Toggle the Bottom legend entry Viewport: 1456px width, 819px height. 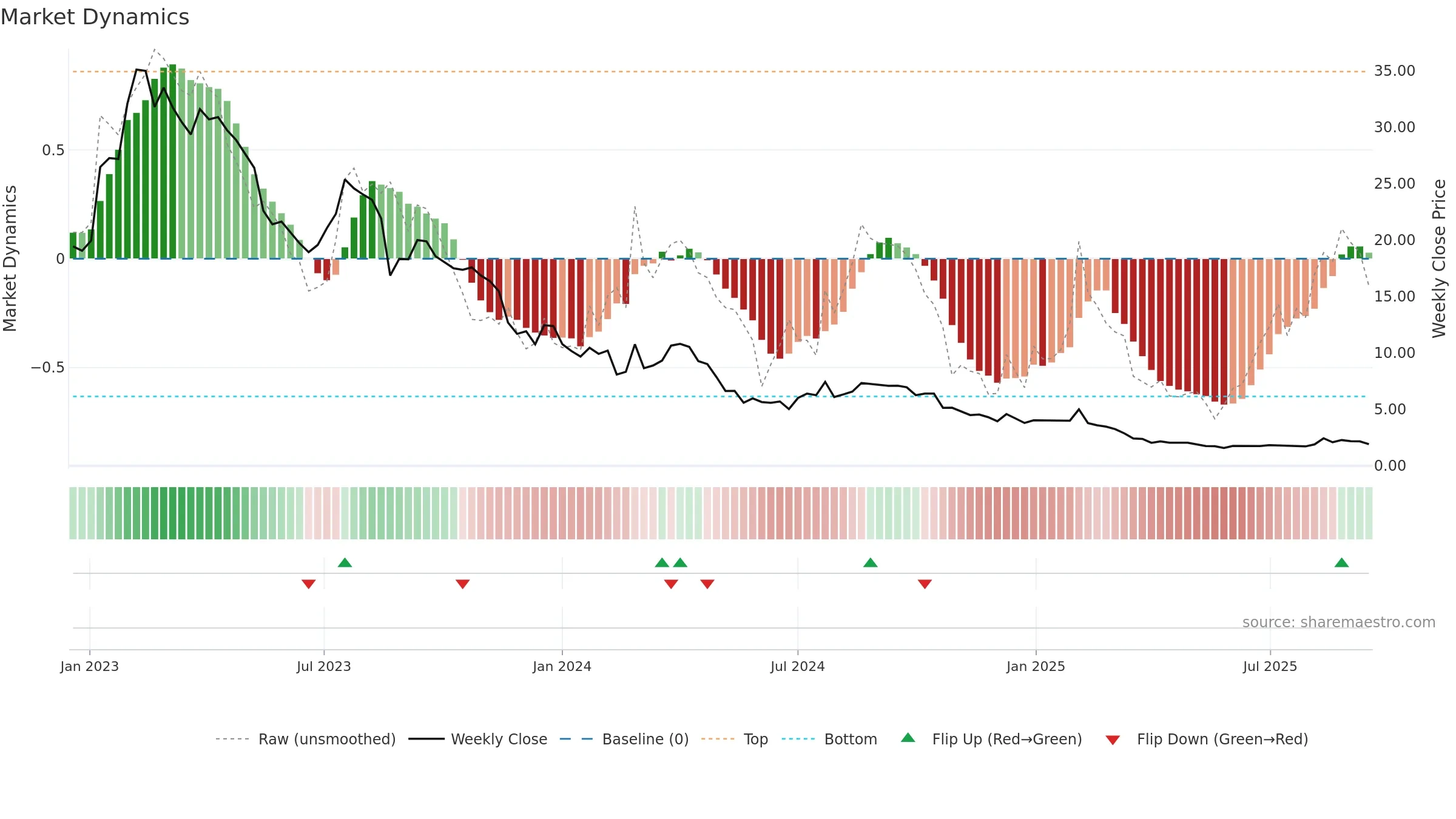tap(829, 739)
